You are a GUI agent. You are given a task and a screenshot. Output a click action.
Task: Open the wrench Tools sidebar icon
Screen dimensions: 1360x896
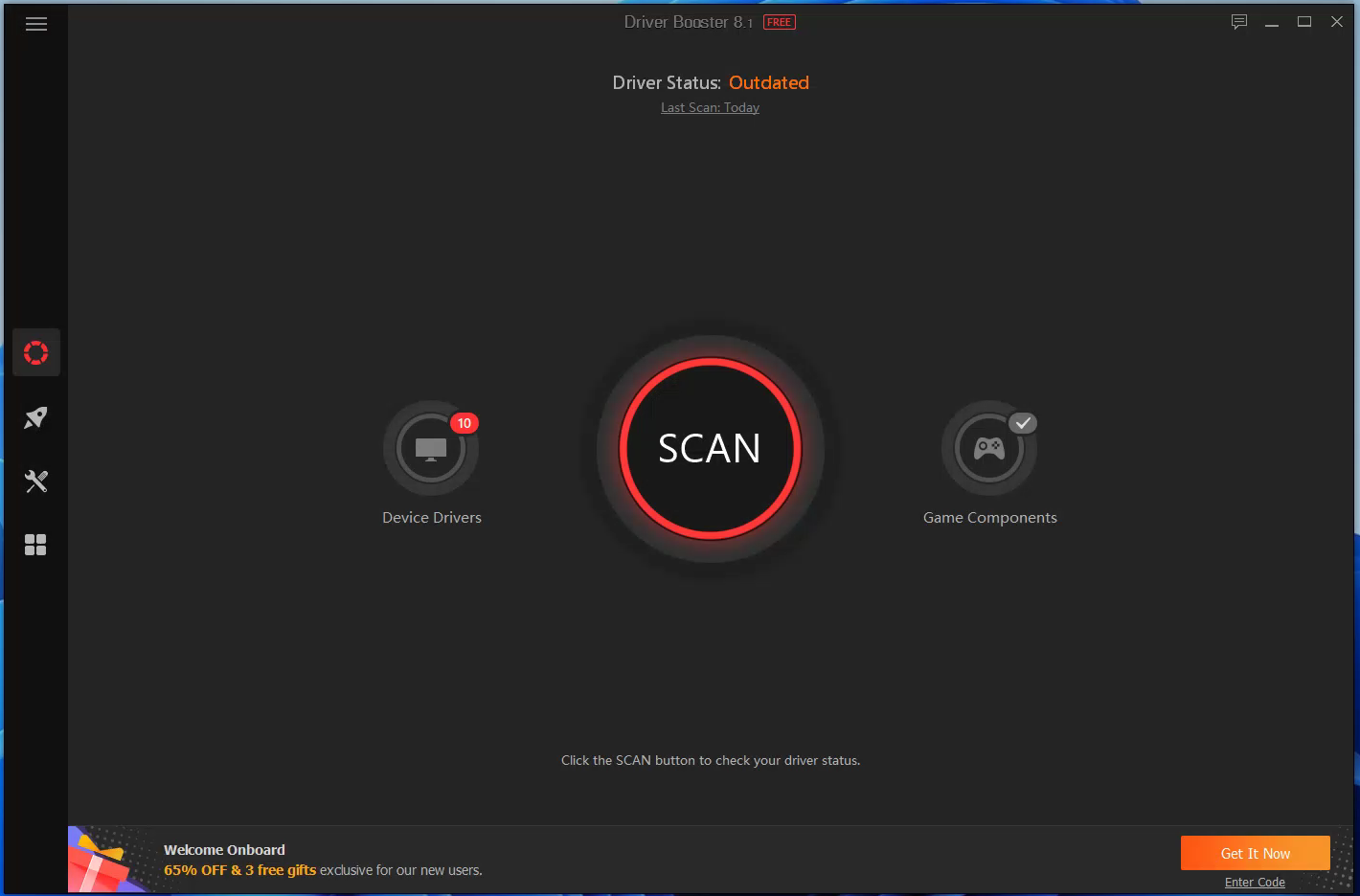(x=36, y=482)
